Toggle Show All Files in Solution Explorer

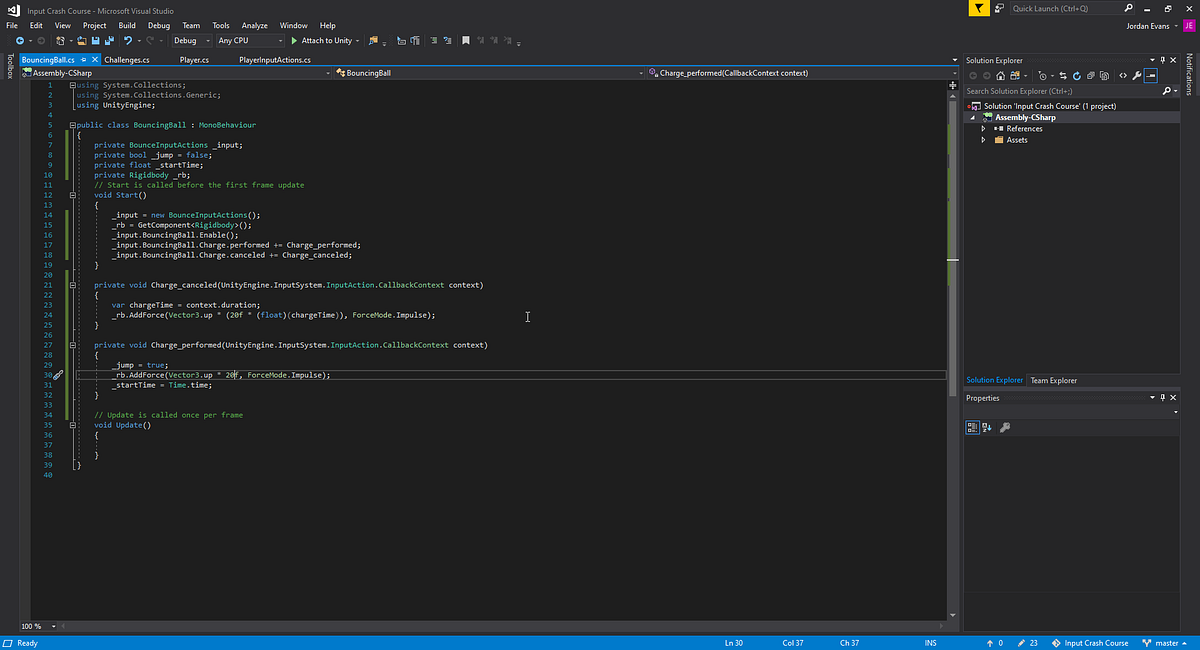1104,76
